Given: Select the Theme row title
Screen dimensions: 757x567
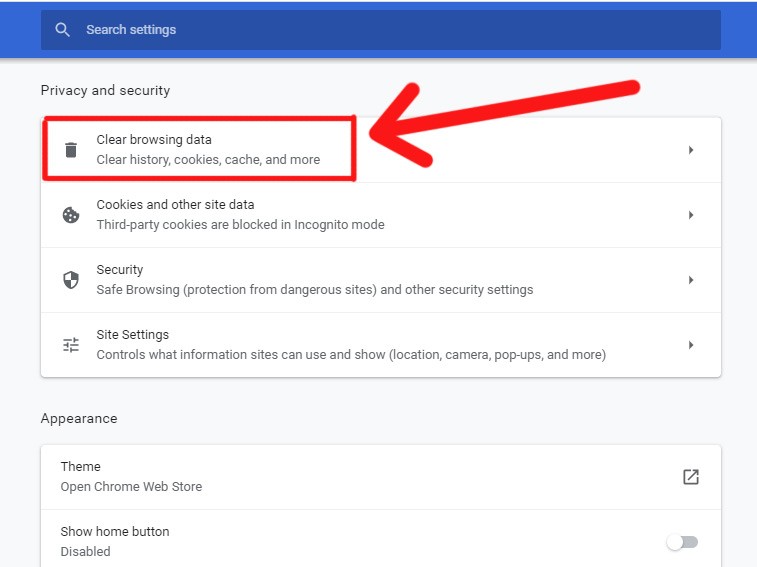Looking at the screenshot, I should coord(81,467).
